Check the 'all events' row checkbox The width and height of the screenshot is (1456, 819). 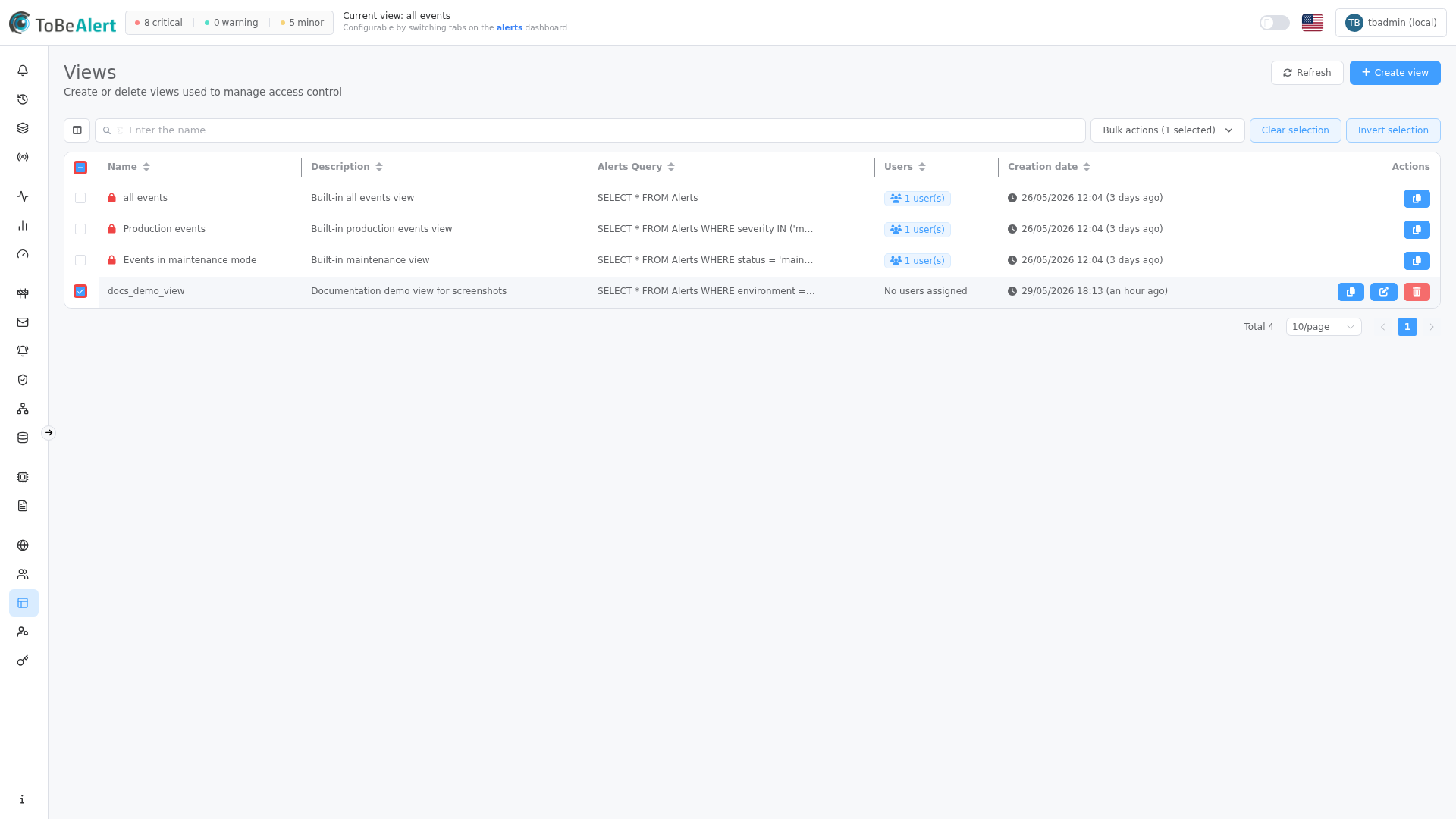tap(80, 198)
